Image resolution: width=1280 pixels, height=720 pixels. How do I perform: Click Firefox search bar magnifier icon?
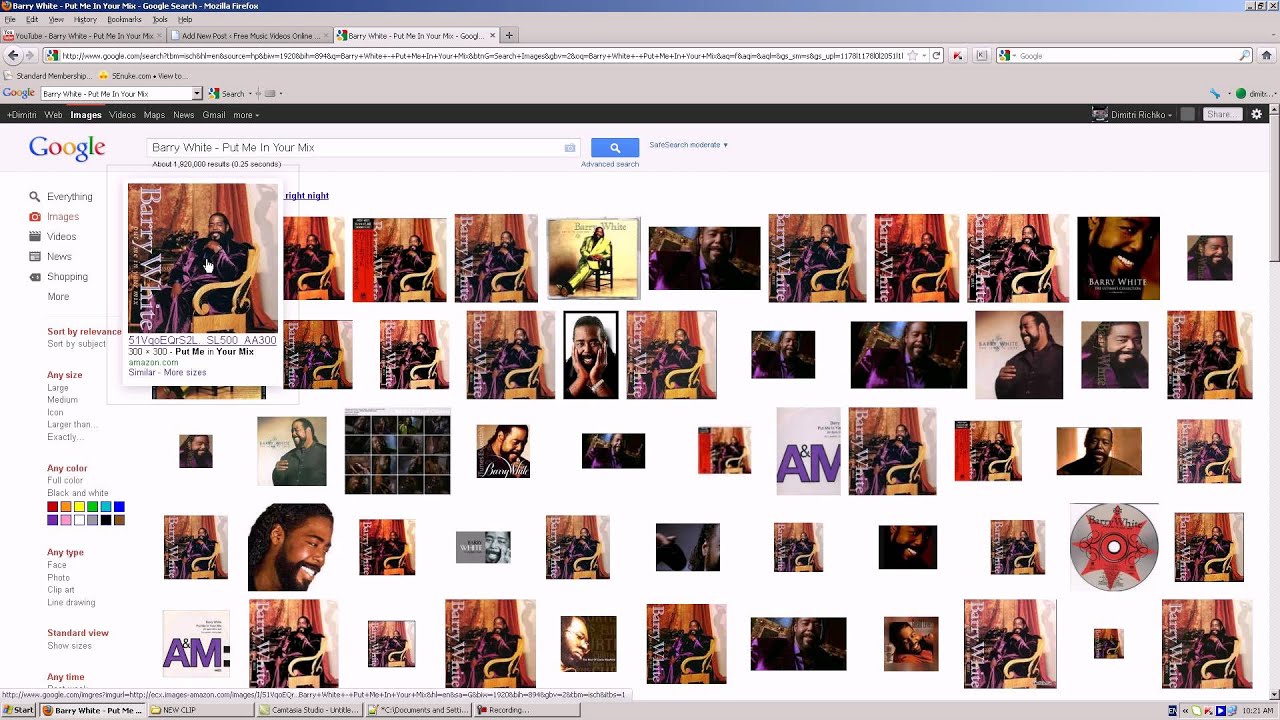(1245, 56)
